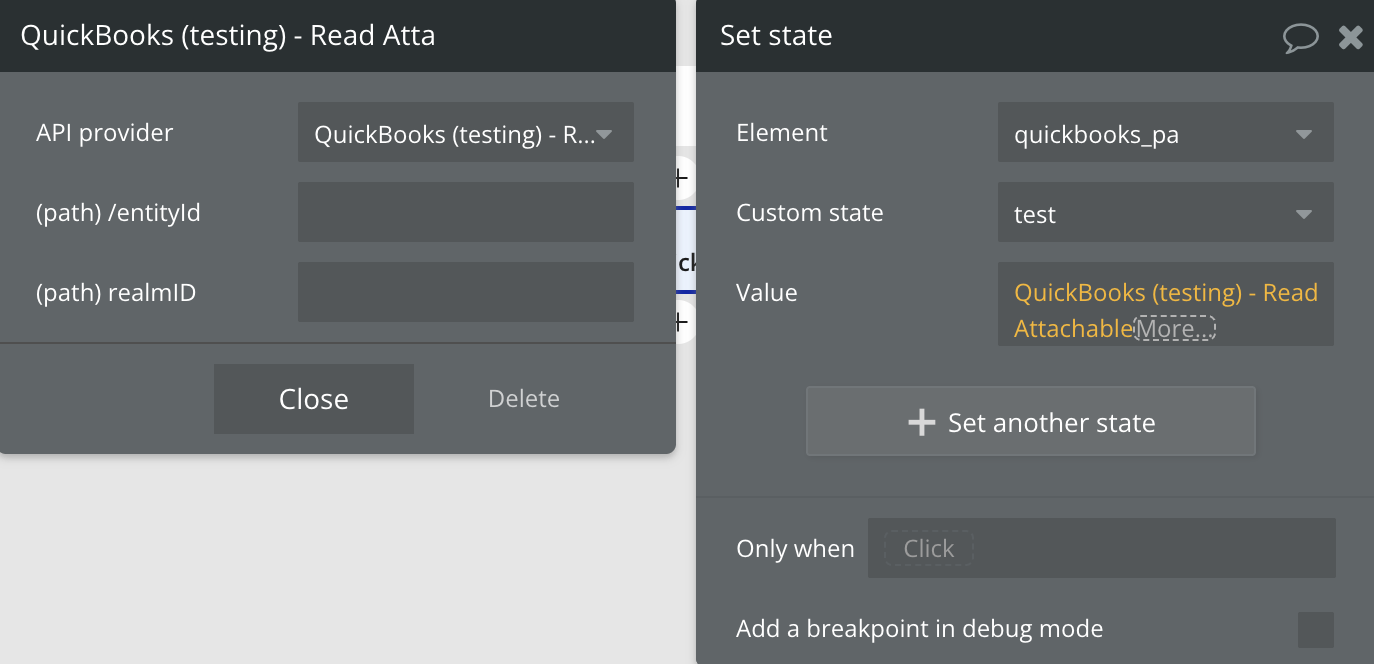Click the Only when condition placeholder
This screenshot has width=1374, height=664.
[928, 548]
